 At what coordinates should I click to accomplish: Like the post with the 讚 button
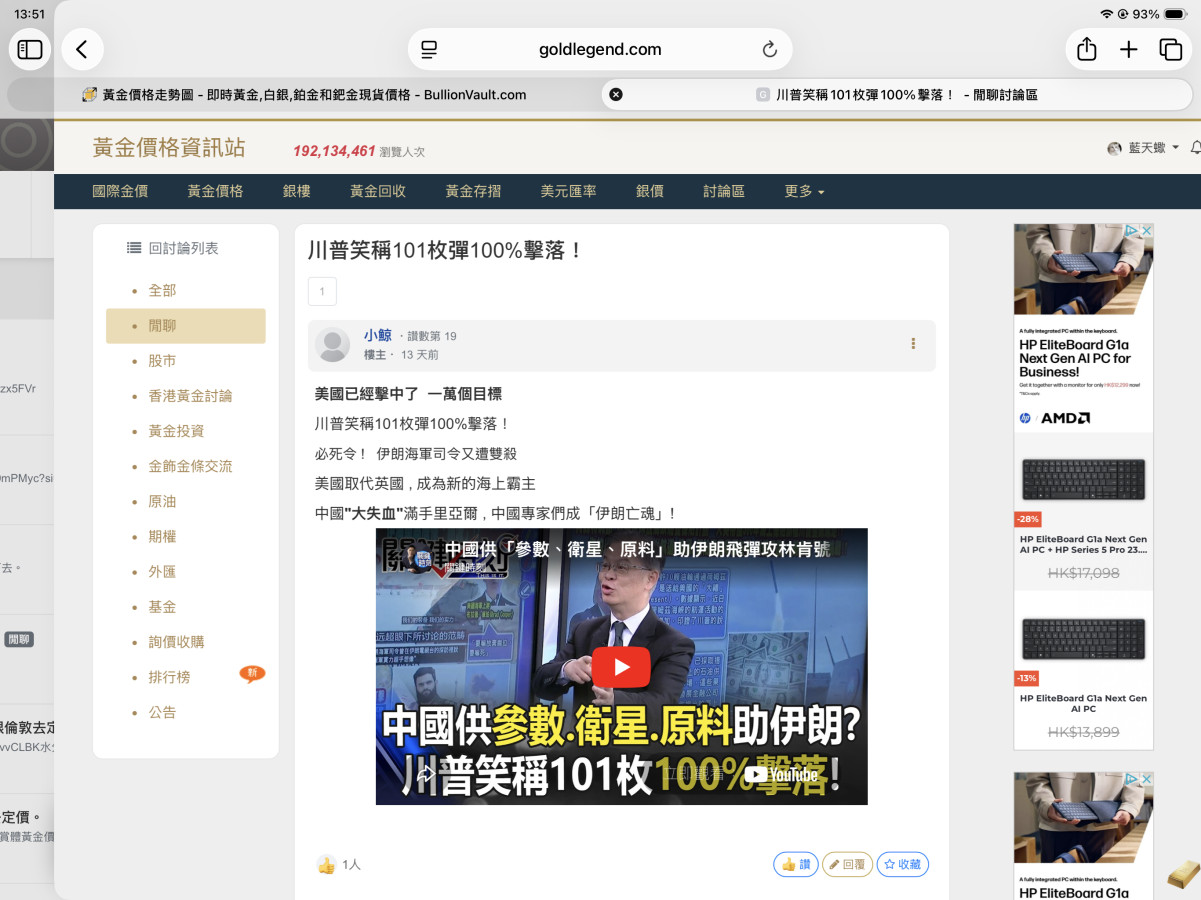(795, 864)
